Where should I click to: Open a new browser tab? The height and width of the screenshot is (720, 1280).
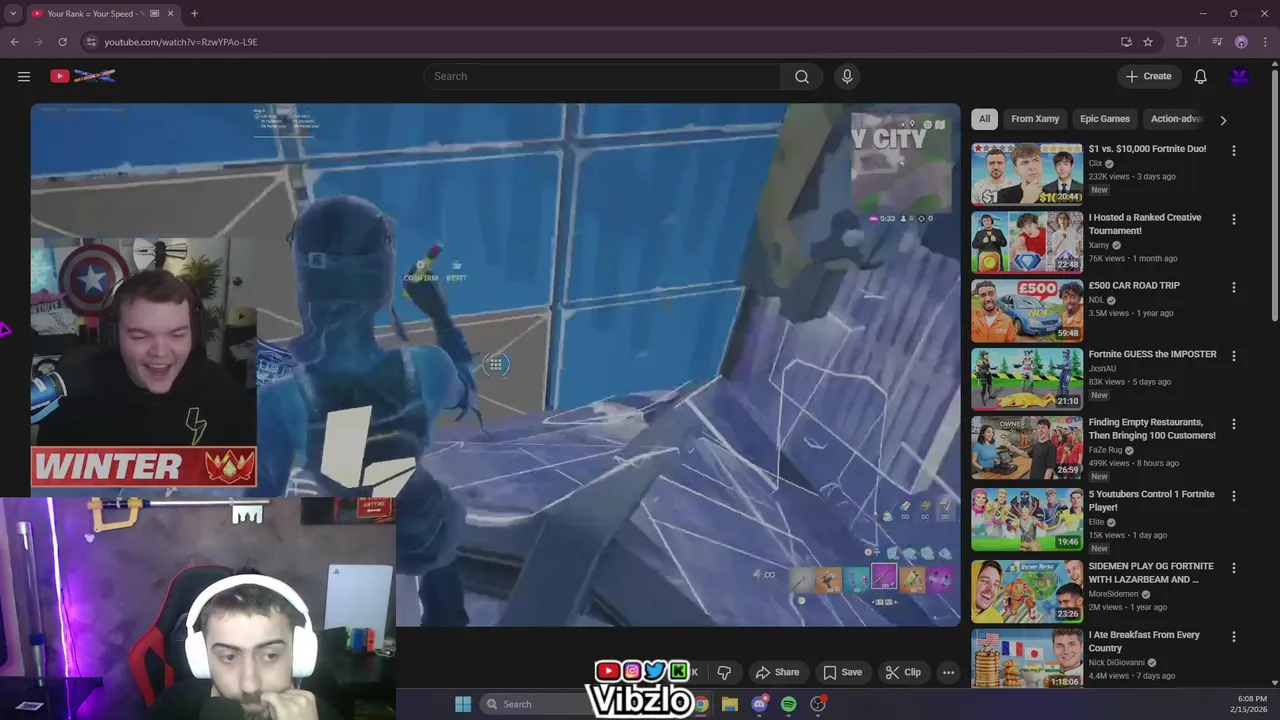194,14
